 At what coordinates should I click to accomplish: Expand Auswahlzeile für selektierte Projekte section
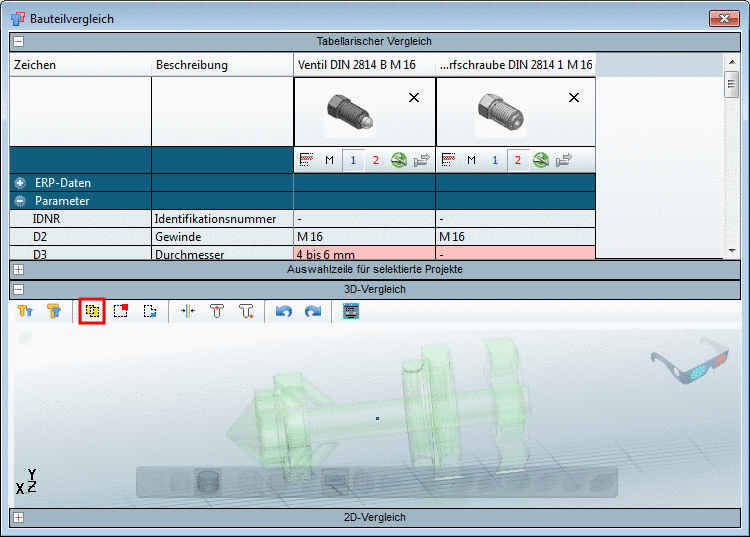pyautogui.click(x=19, y=270)
